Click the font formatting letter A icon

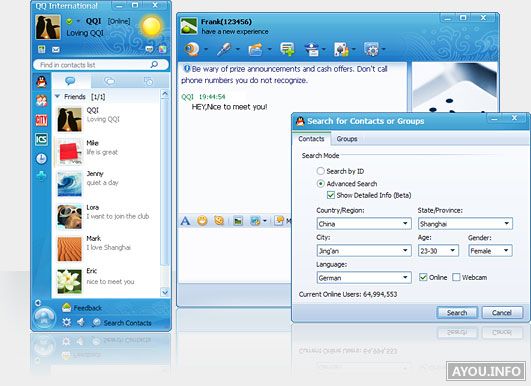coord(185,221)
